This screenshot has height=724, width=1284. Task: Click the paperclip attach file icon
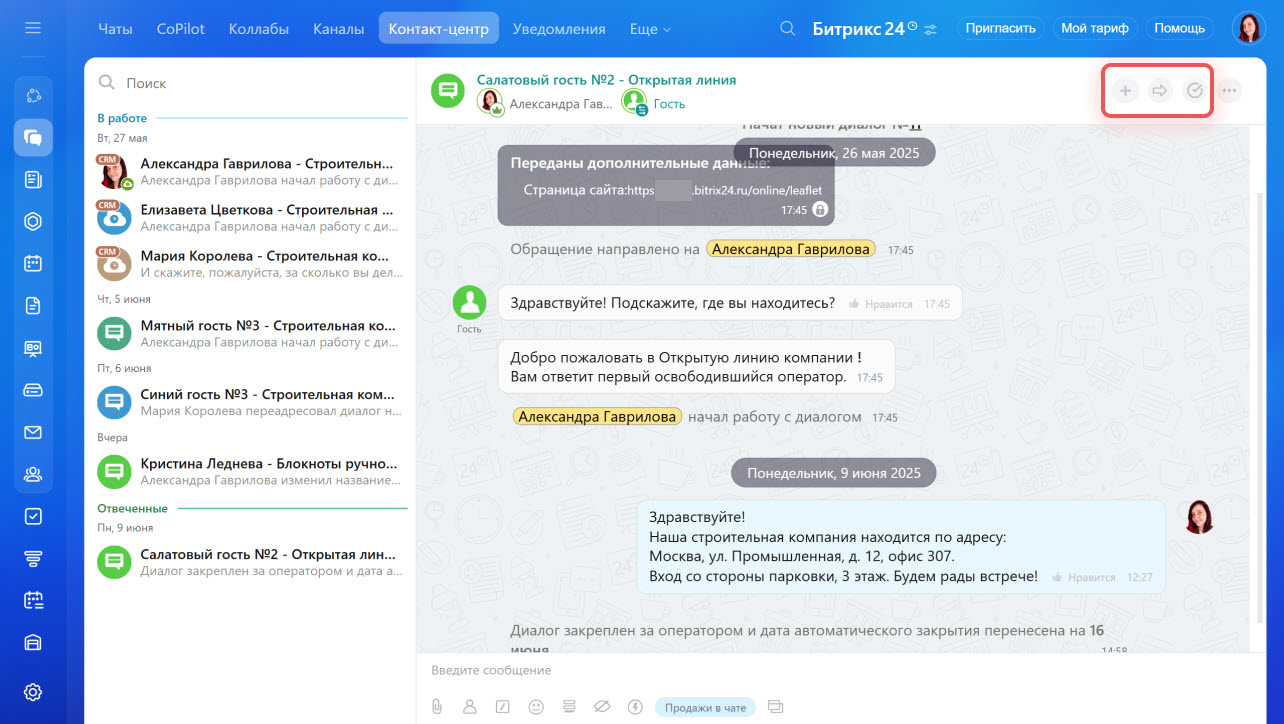click(x=437, y=707)
